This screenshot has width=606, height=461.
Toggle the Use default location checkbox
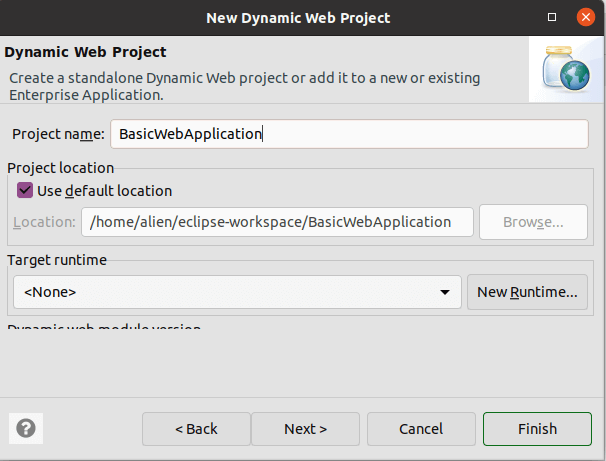coord(25,190)
